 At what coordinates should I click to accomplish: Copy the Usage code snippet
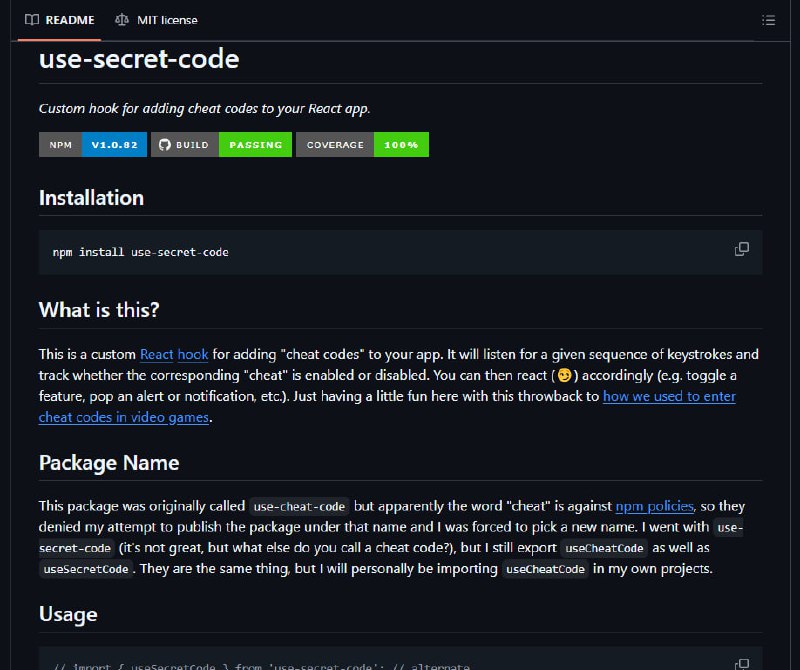pos(742,664)
